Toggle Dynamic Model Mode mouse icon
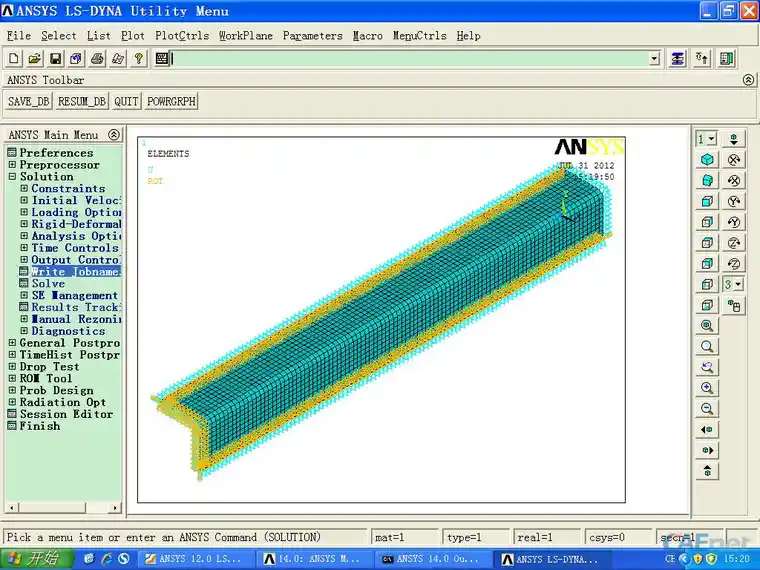Image resolution: width=760 pixels, height=570 pixels. pos(734,305)
